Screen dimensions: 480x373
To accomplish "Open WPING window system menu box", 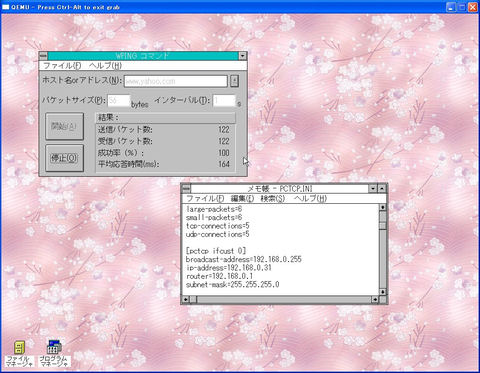I will (43, 56).
